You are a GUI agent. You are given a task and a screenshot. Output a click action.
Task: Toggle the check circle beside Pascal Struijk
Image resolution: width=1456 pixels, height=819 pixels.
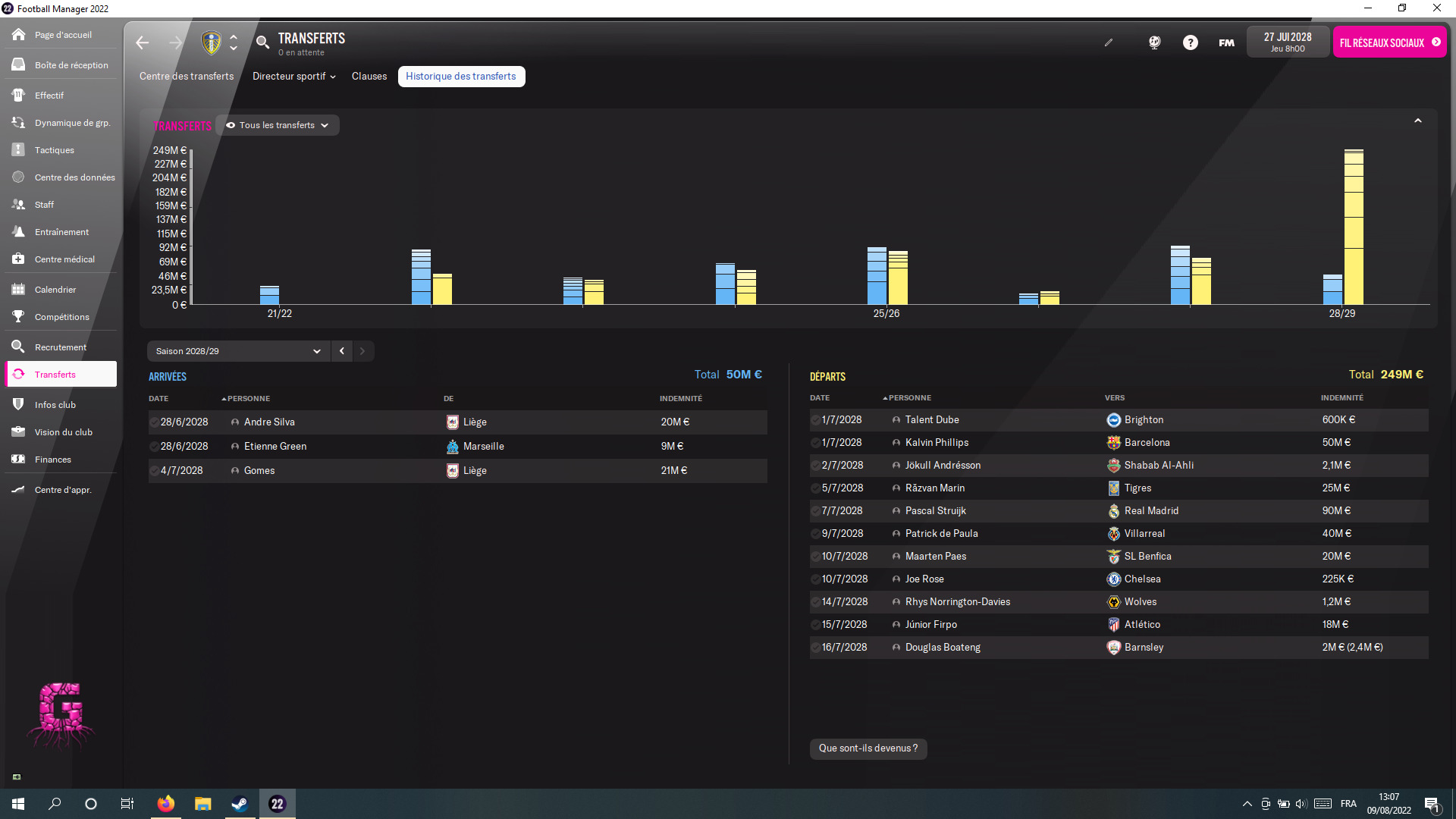point(815,511)
